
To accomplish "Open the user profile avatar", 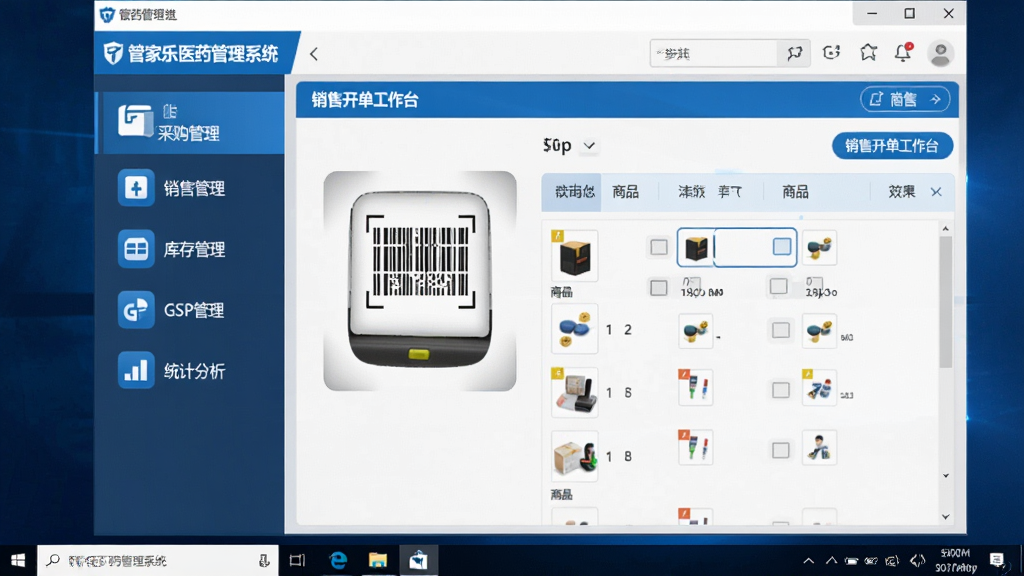I will 940,54.
